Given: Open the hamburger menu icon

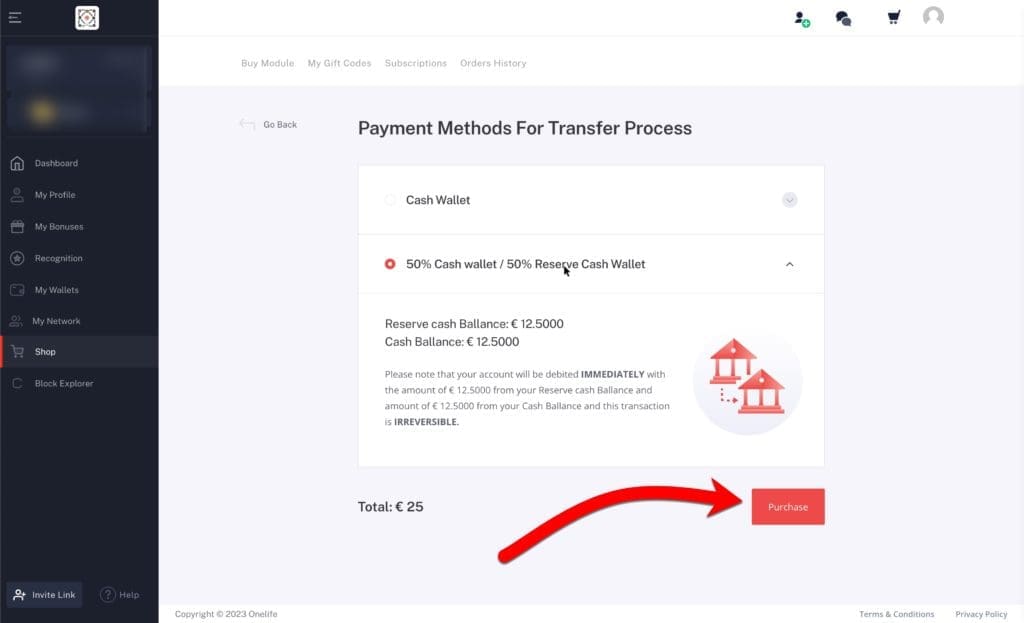Looking at the screenshot, I should pyautogui.click(x=15, y=17).
